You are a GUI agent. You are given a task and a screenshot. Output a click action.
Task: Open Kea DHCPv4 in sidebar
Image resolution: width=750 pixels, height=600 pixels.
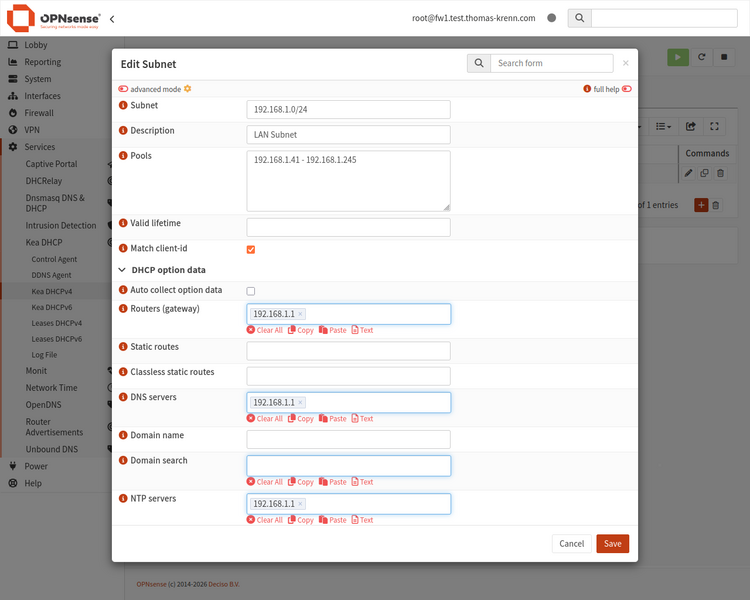pyautogui.click(x=52, y=291)
